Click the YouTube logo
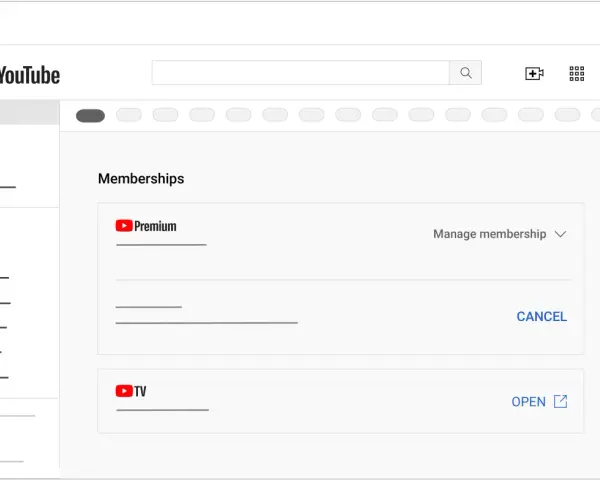 tap(30, 75)
